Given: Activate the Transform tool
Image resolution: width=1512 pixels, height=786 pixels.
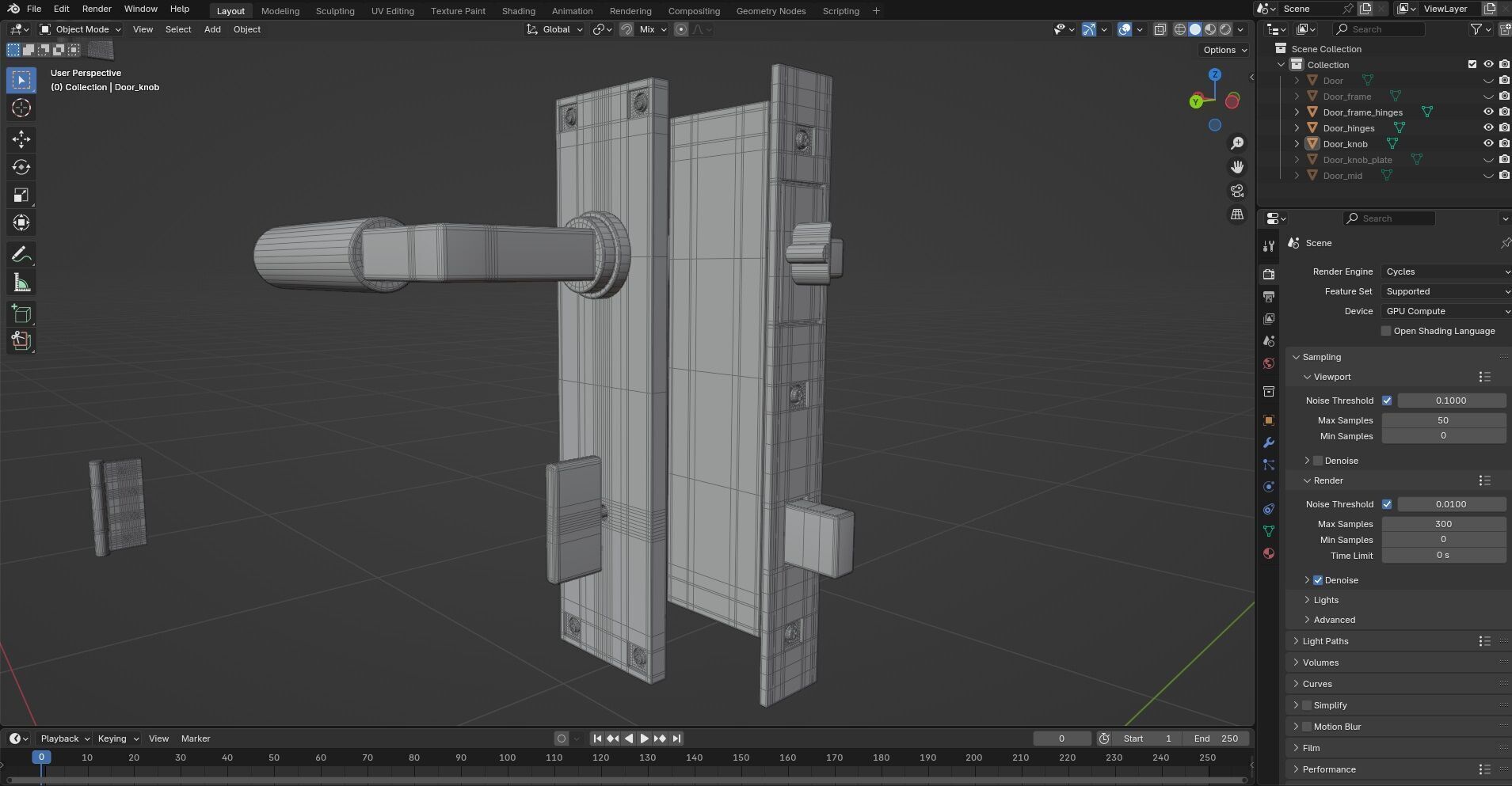Looking at the screenshot, I should pos(21,222).
